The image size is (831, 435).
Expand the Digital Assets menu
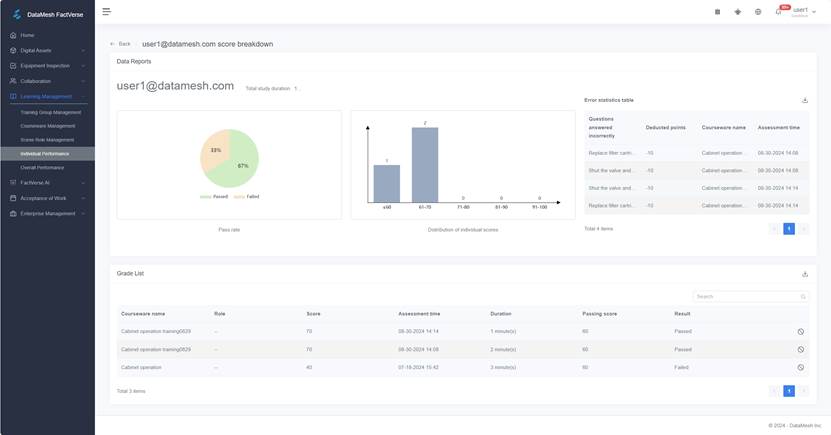tap(47, 50)
